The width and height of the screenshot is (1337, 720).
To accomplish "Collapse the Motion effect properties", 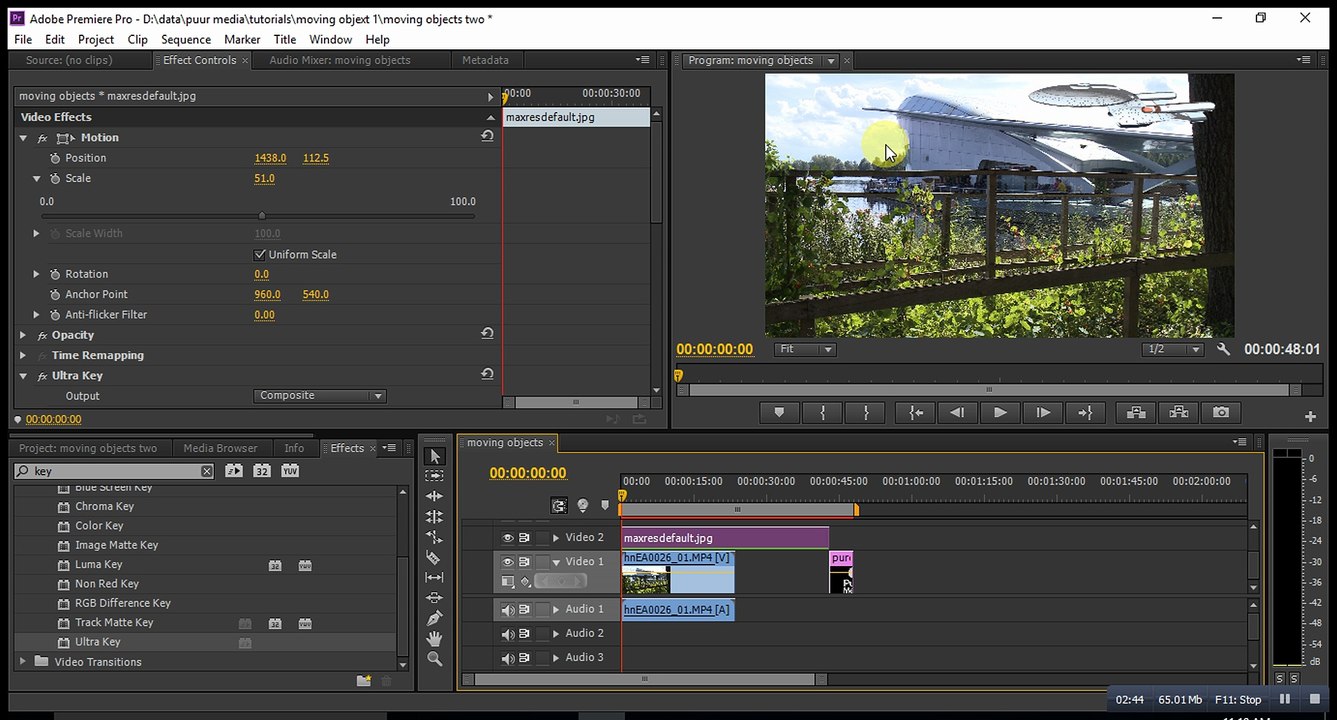I will tap(23, 138).
